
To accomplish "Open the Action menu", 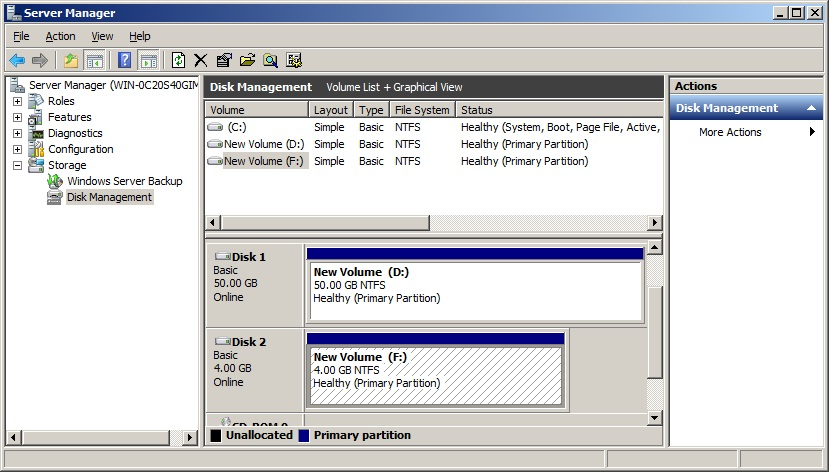I will [60, 36].
